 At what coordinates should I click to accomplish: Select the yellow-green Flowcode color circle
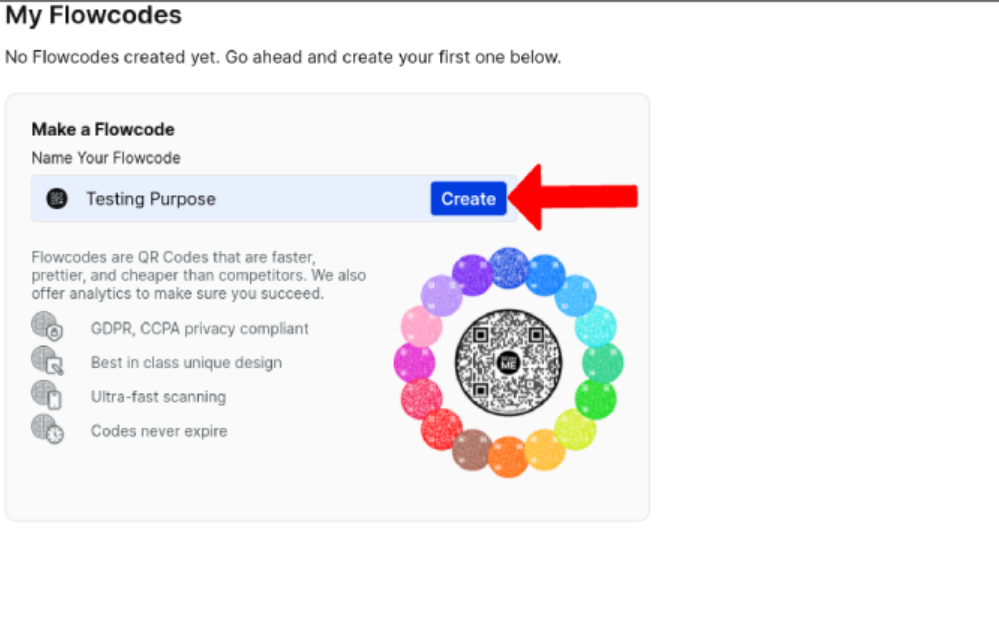click(x=575, y=430)
